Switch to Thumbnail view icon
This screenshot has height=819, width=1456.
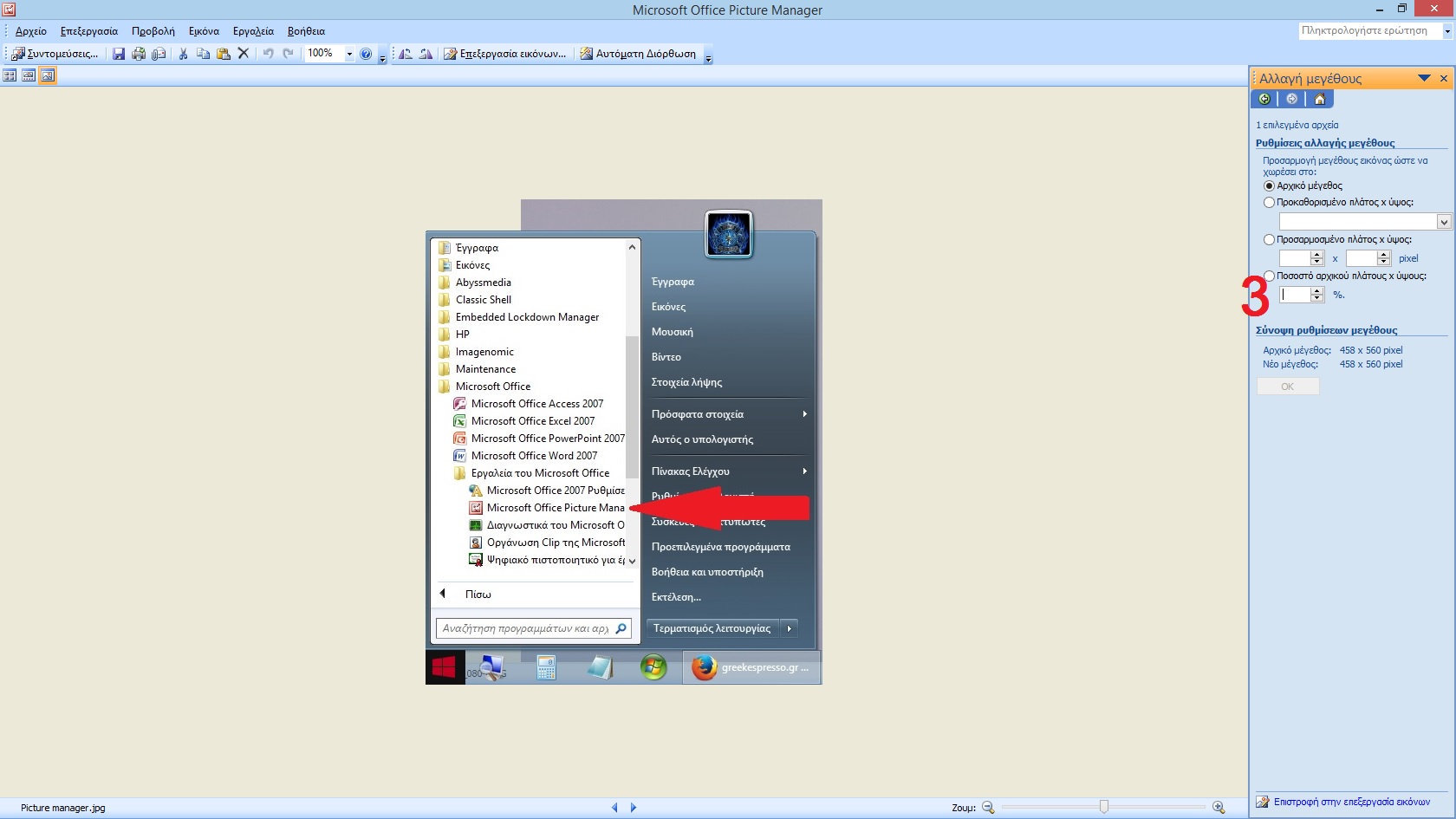pyautogui.click(x=10, y=75)
